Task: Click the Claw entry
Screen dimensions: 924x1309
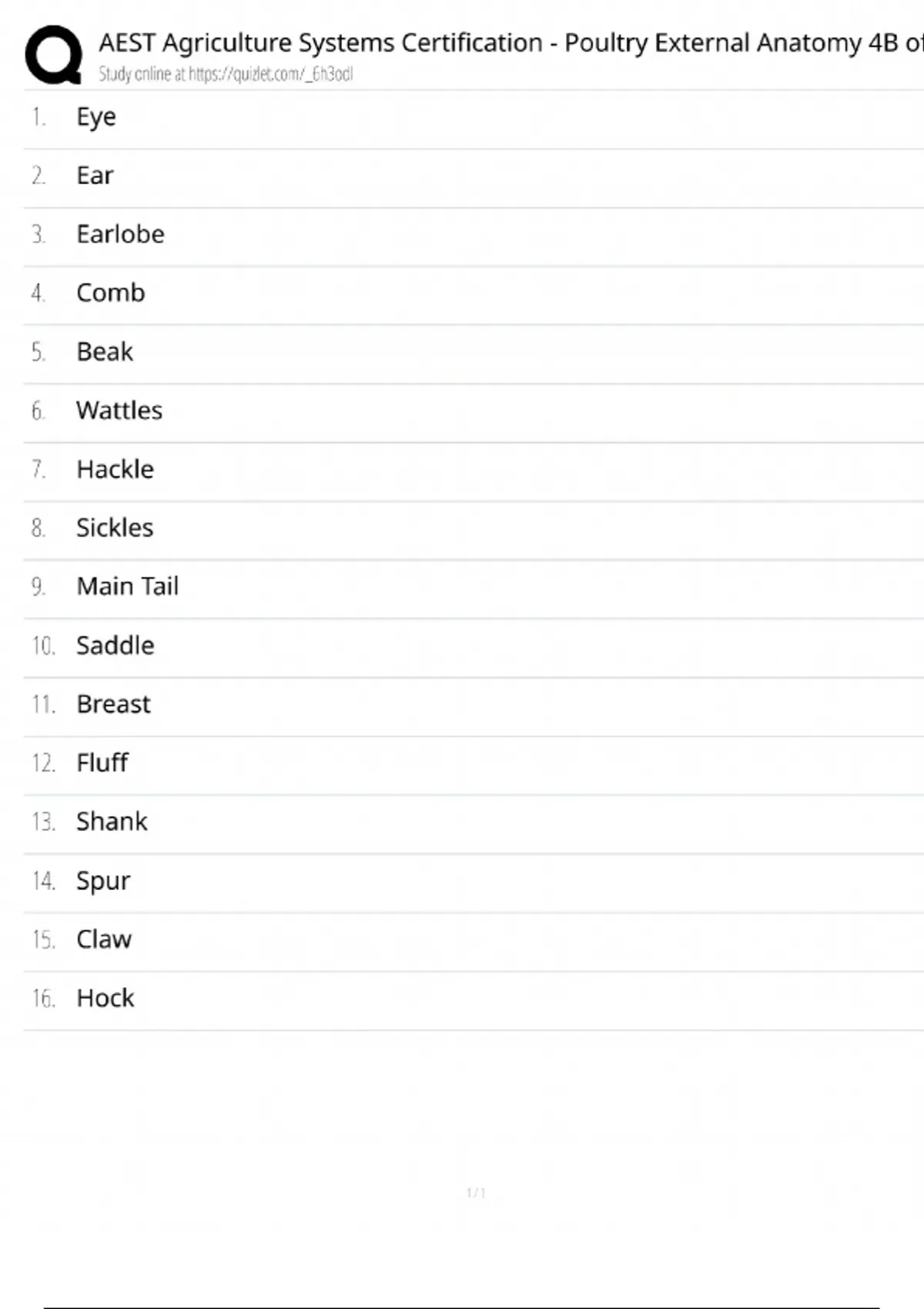Action: coord(104,939)
